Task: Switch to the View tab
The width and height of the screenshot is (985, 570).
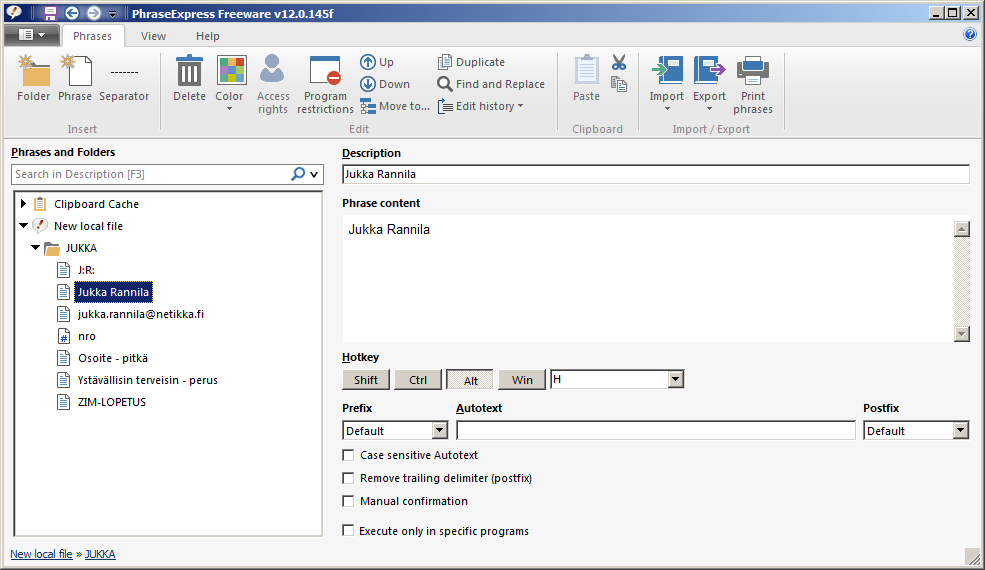Action: pos(153,36)
